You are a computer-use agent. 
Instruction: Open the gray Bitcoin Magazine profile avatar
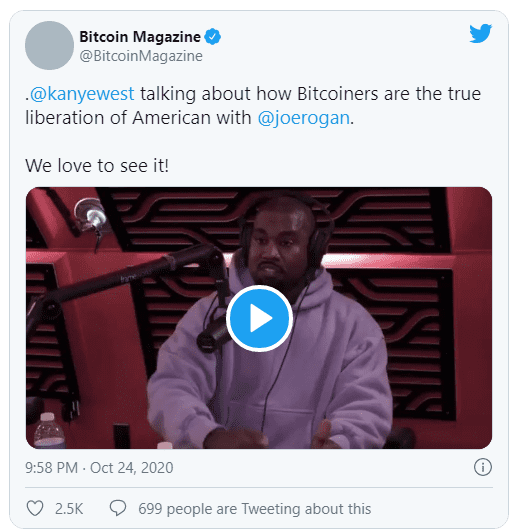49,46
